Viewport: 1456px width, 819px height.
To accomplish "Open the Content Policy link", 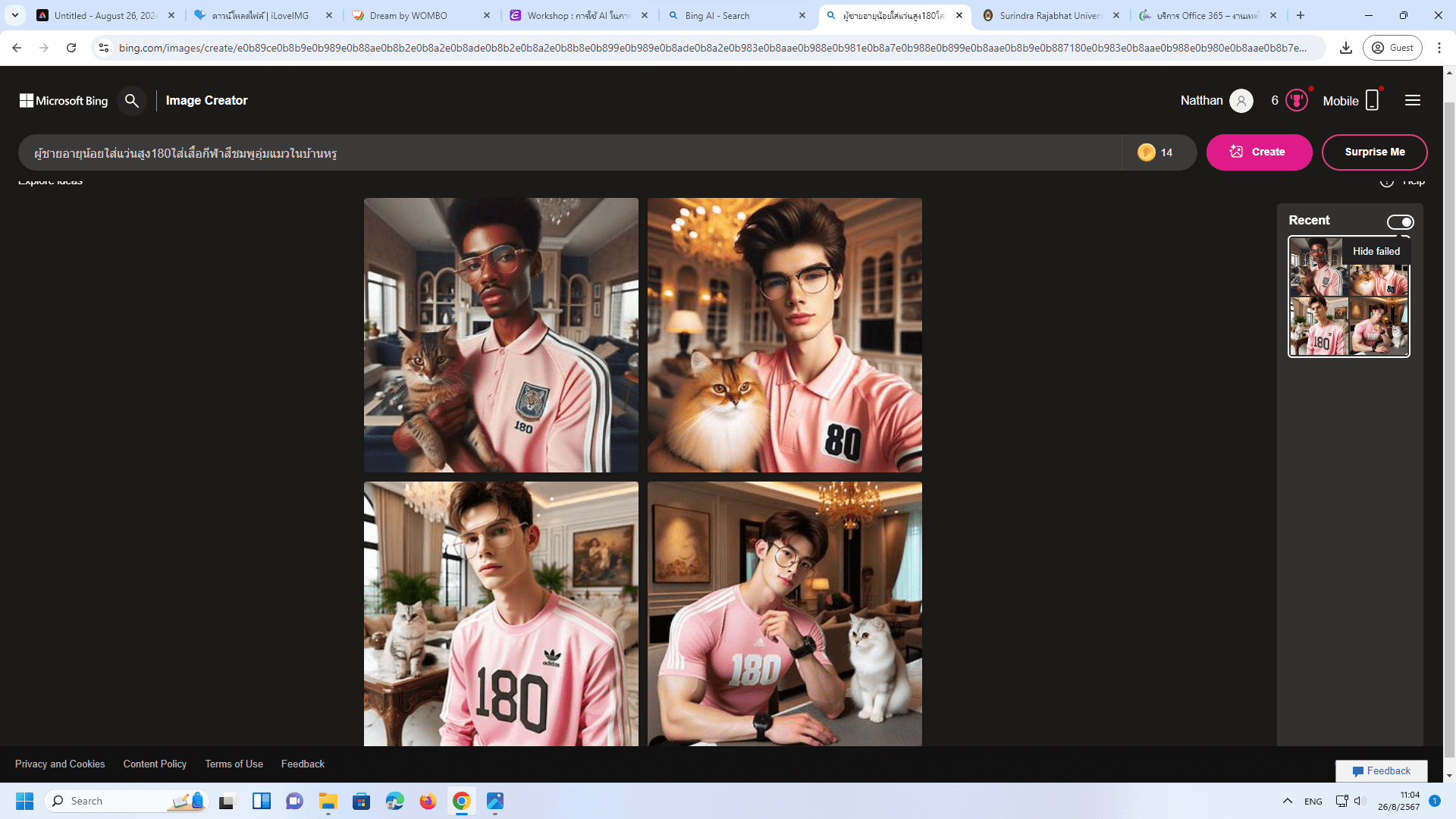I will click(155, 764).
